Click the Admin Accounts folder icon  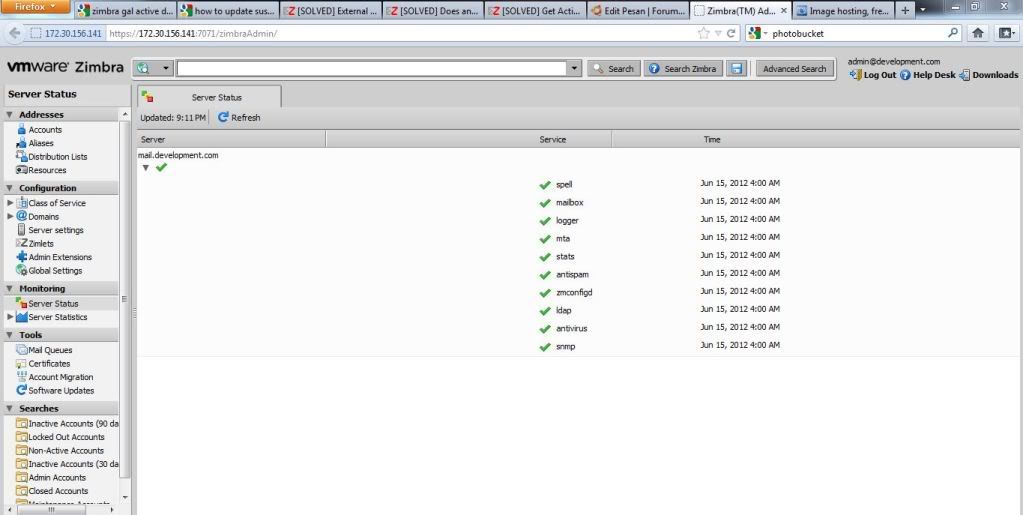[22, 477]
